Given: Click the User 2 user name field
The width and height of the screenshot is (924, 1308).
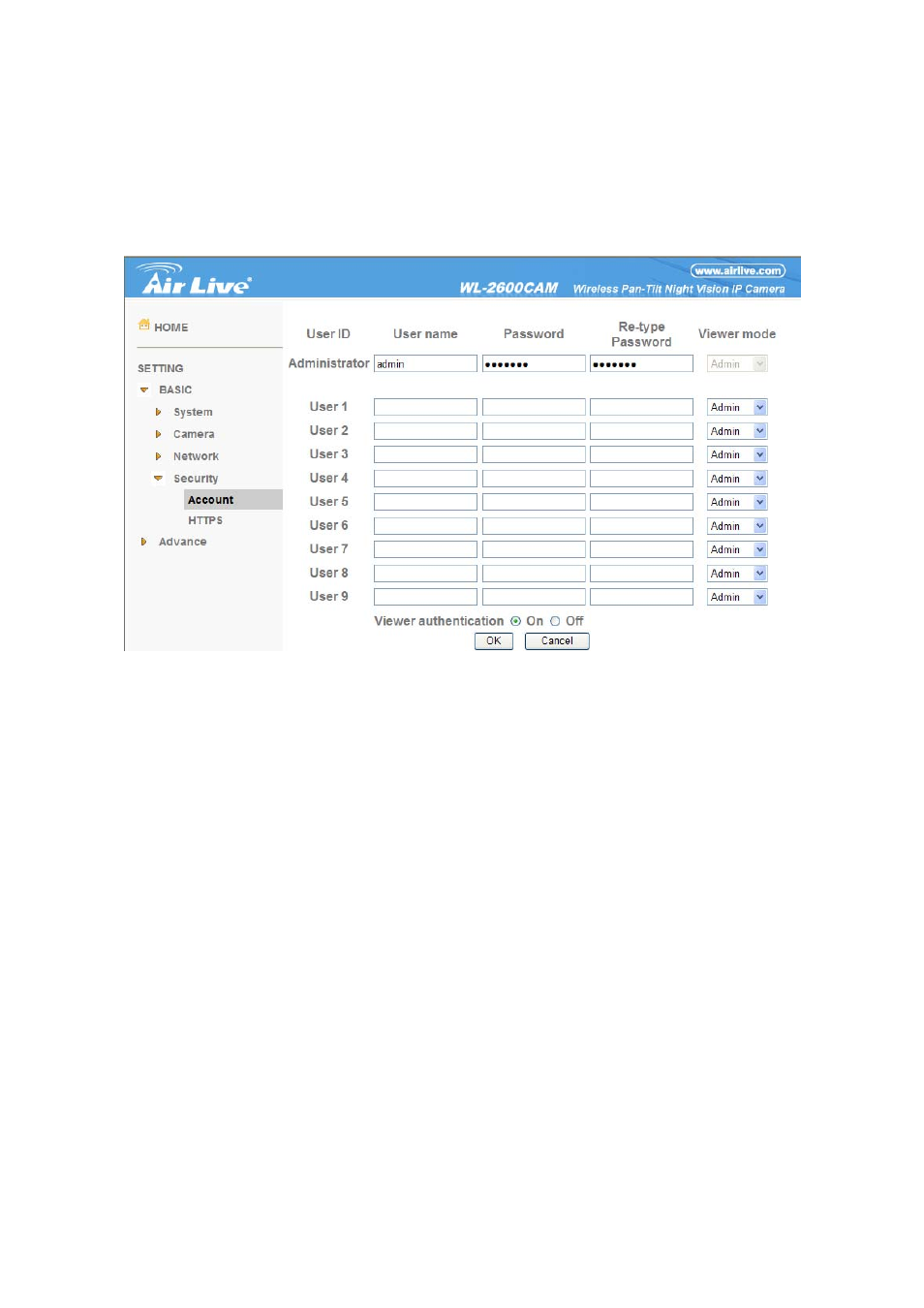Looking at the screenshot, I should [425, 431].
